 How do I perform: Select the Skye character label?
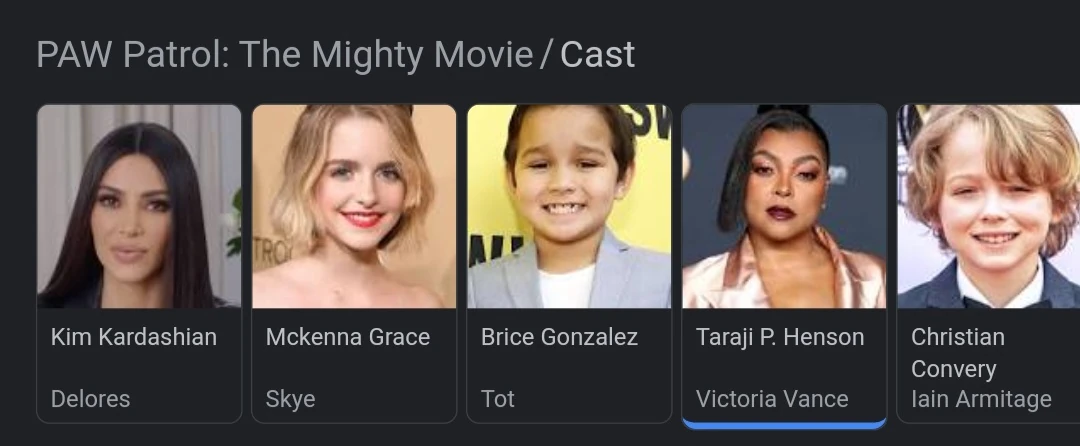click(290, 399)
